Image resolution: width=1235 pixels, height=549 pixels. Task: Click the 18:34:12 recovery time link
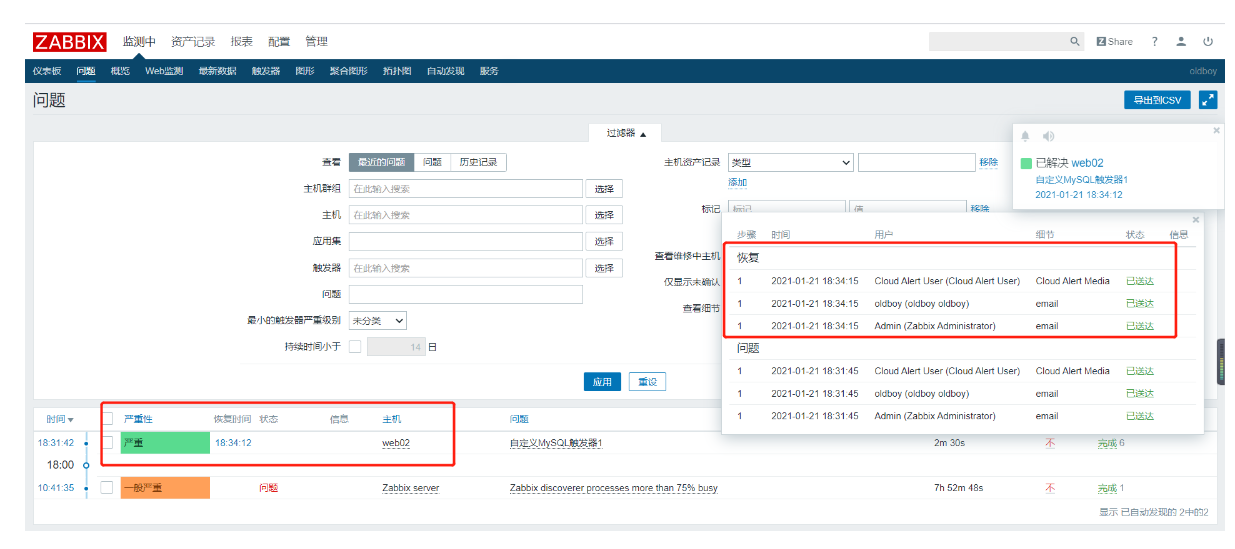pos(233,442)
